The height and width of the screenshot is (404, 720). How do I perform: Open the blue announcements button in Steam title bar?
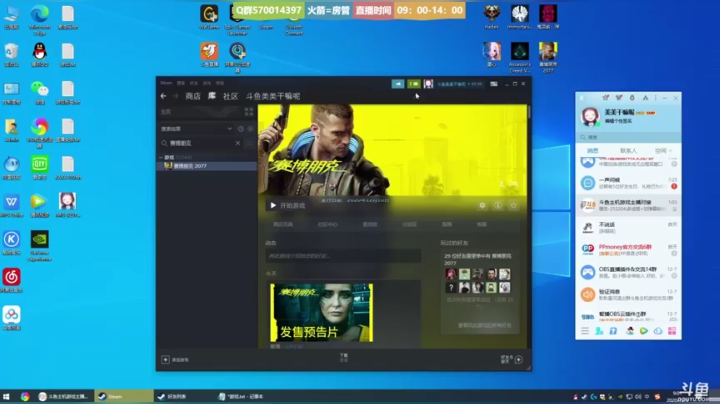[x=398, y=84]
